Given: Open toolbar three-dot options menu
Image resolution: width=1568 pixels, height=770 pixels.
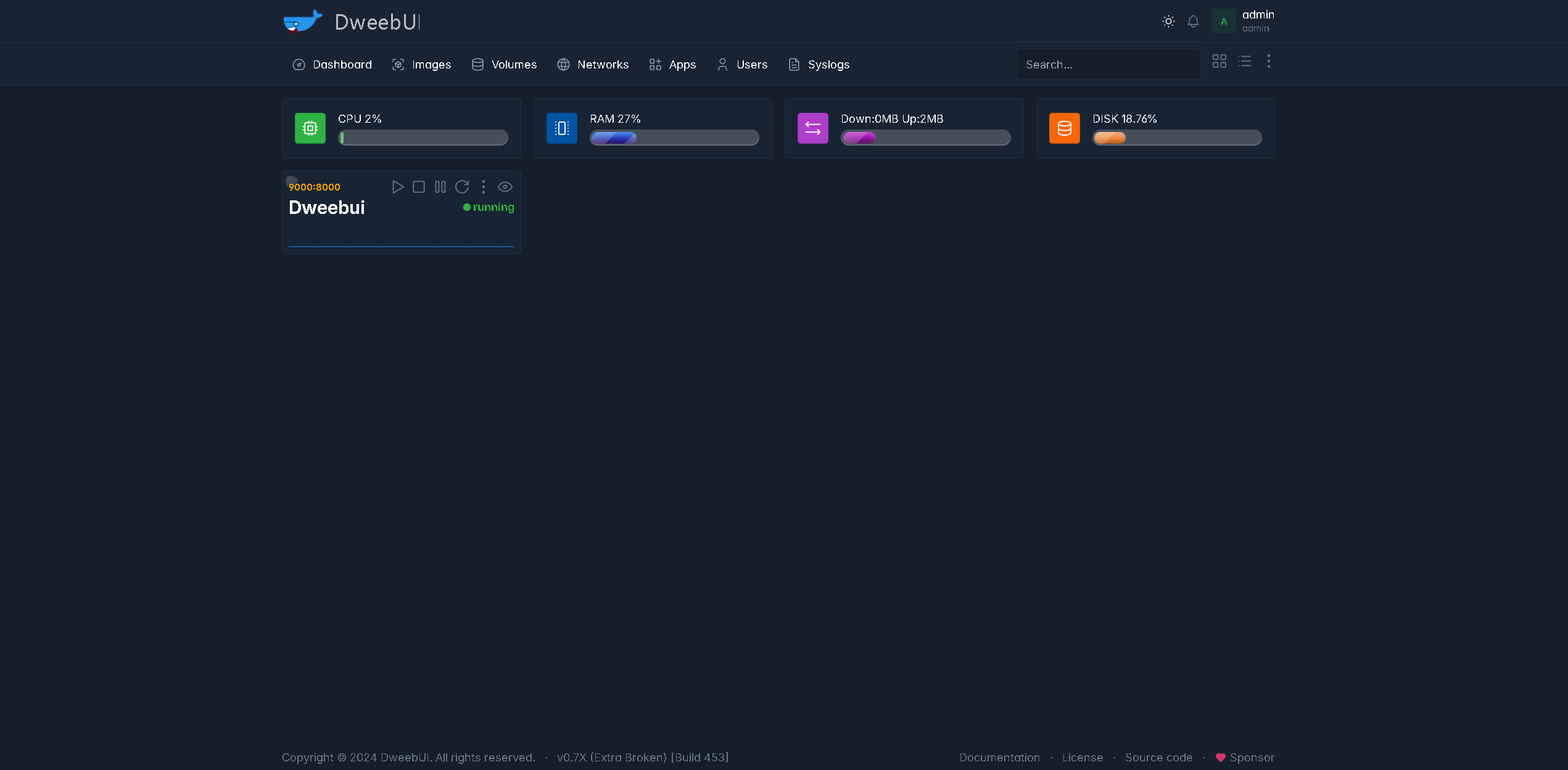Looking at the screenshot, I should point(1269,61).
